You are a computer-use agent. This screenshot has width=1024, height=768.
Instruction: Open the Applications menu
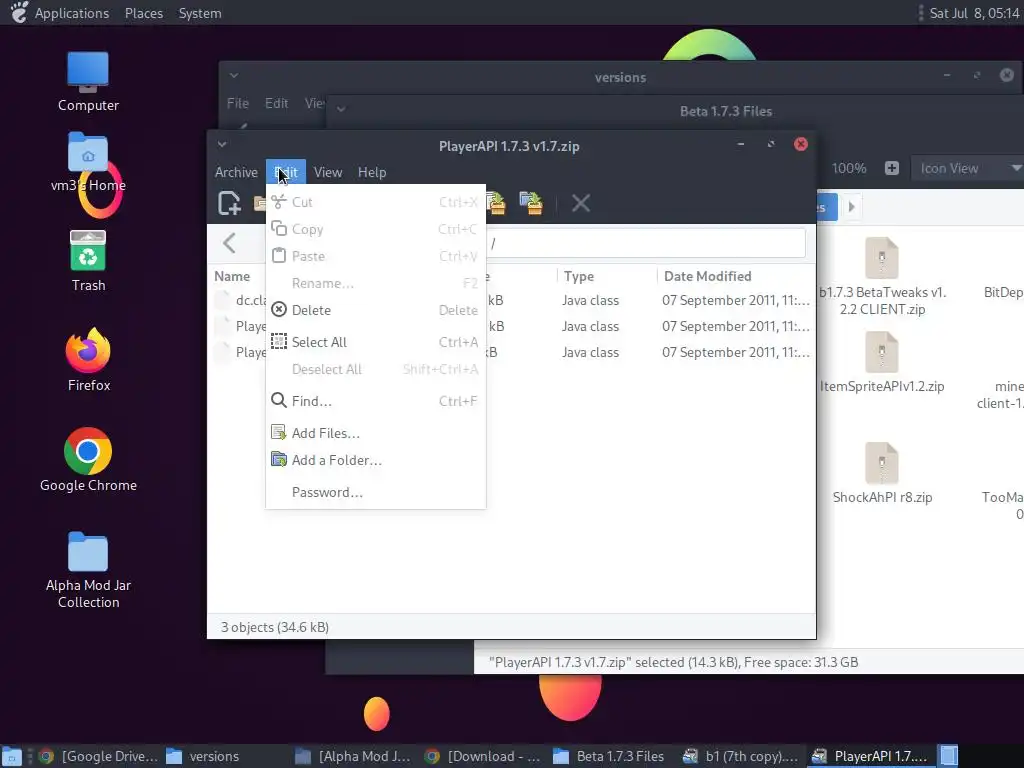pyautogui.click(x=72, y=13)
